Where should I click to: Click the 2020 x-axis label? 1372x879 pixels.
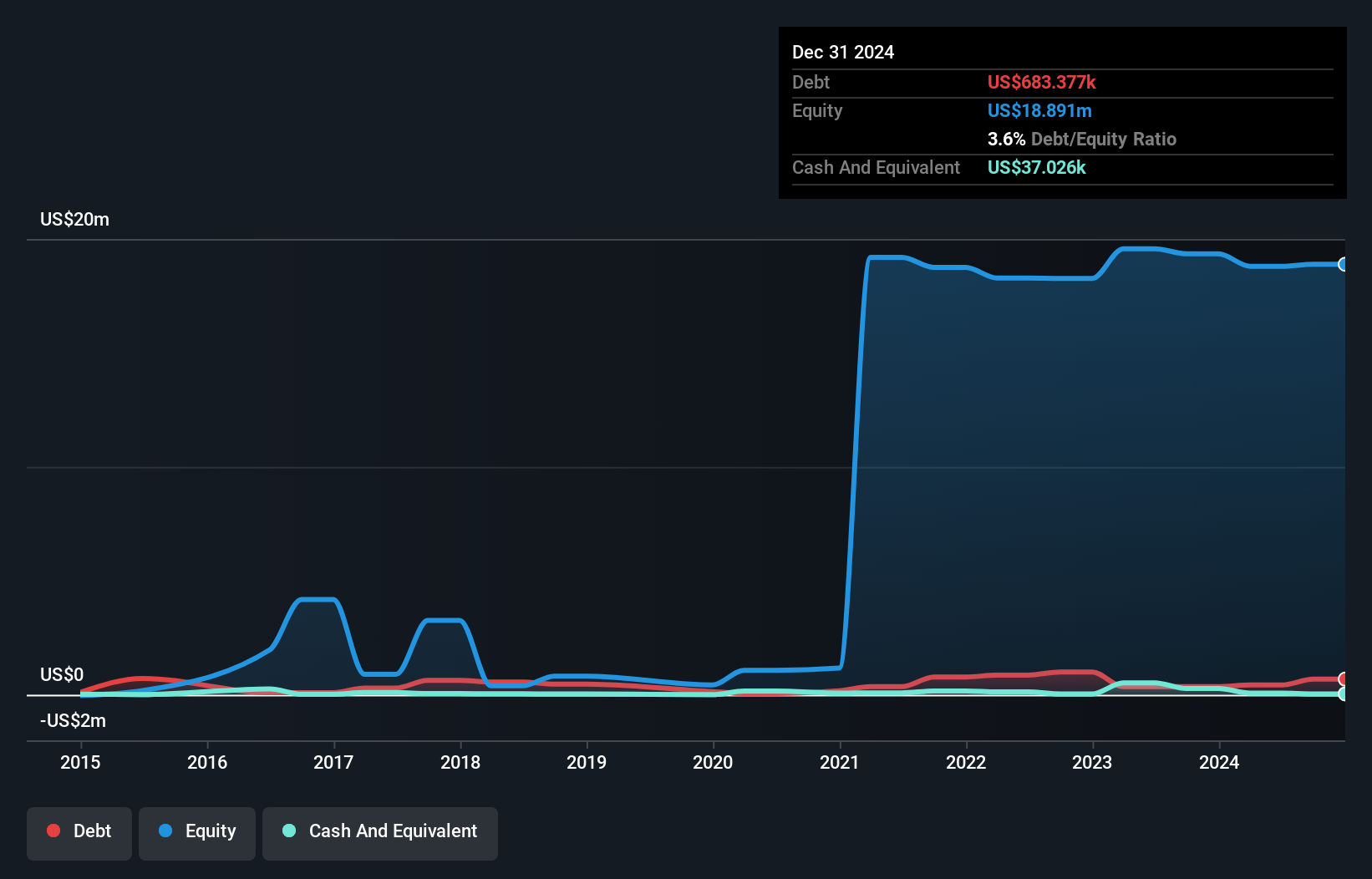[713, 762]
